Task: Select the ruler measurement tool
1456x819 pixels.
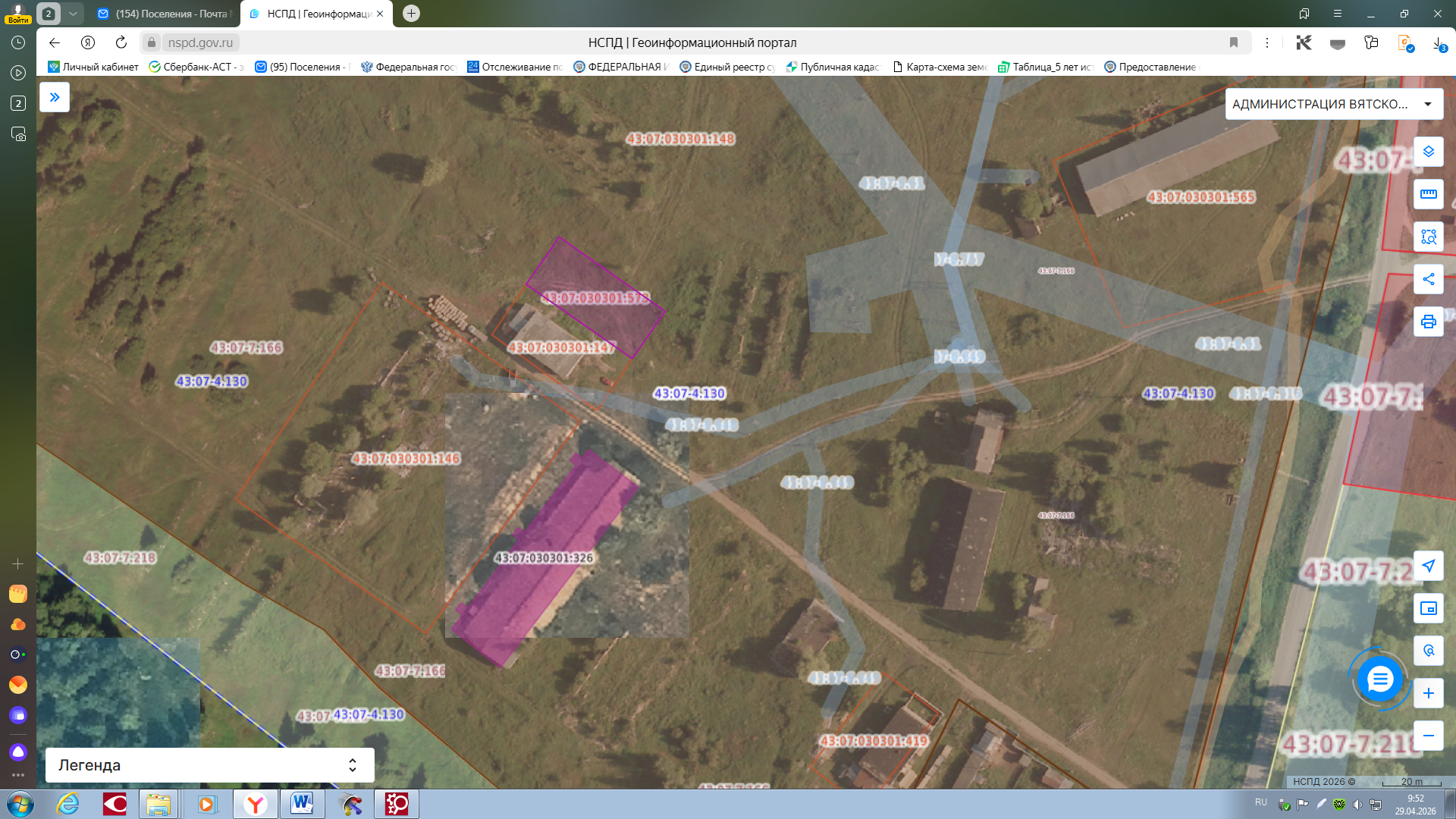Action: pos(1428,194)
